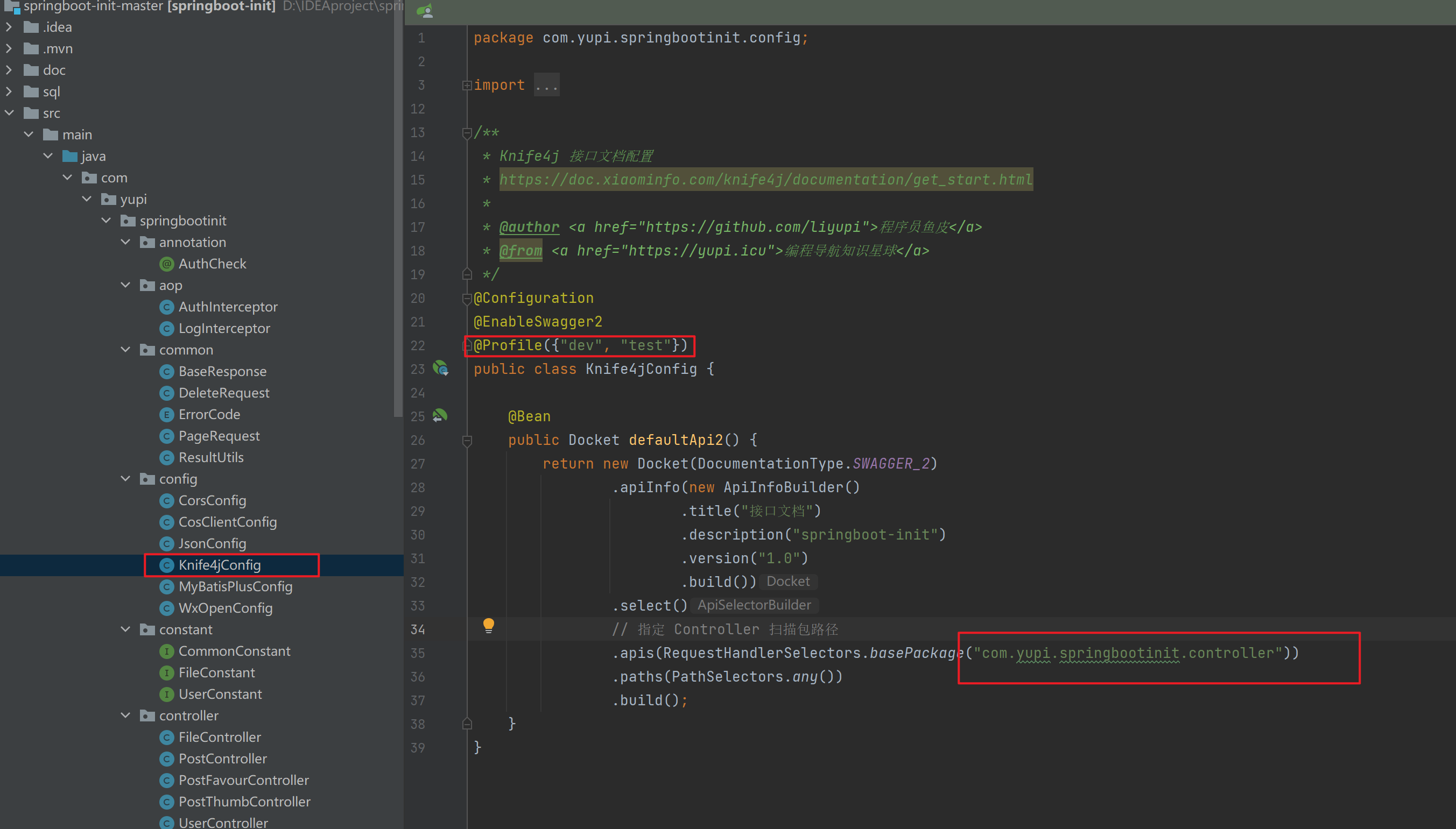Collapse the config package folder

[125, 479]
